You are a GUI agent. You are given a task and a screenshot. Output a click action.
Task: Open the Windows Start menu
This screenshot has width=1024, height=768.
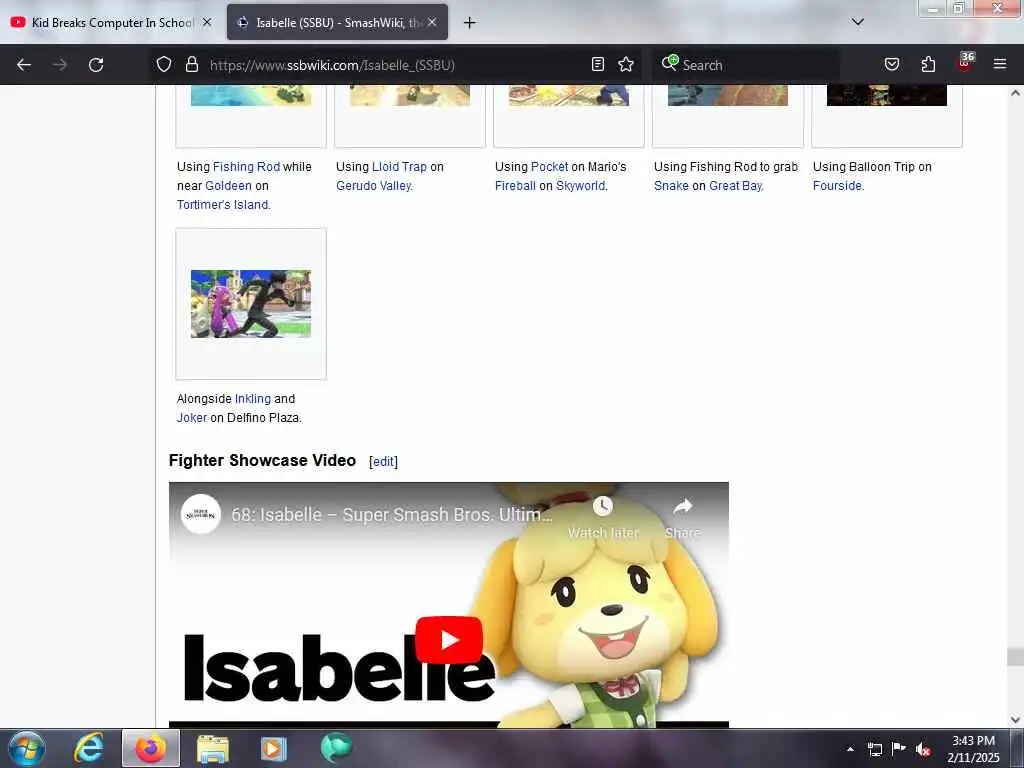(x=27, y=749)
